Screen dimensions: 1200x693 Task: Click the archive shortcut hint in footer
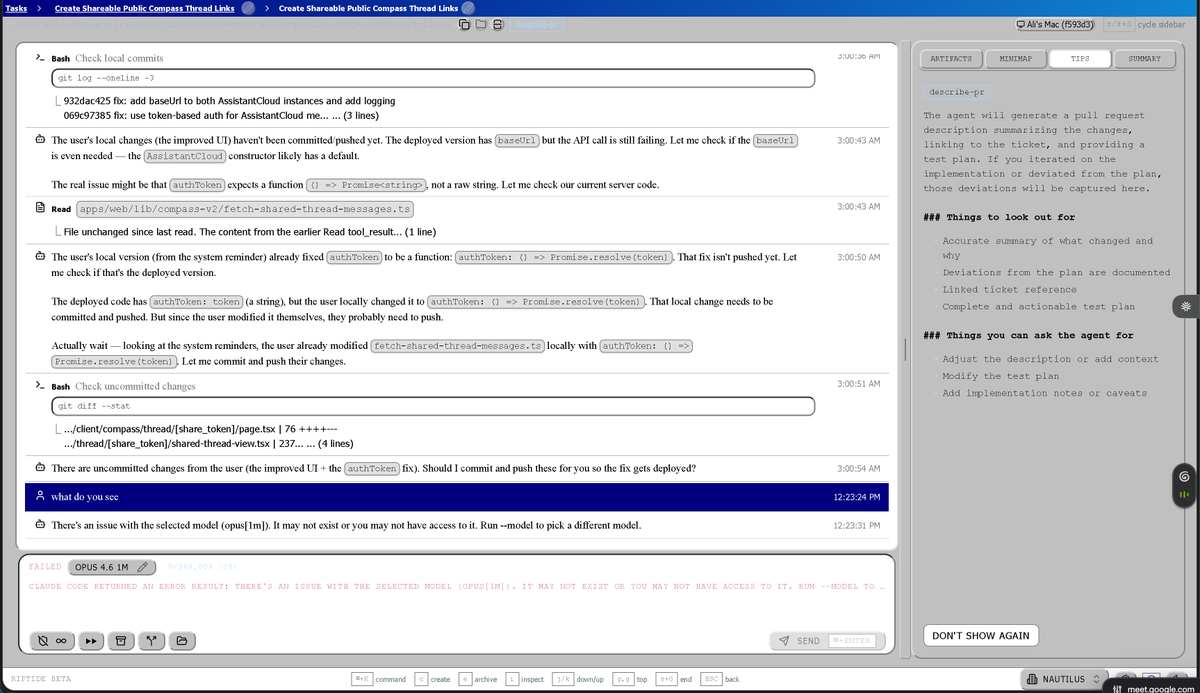pos(478,679)
